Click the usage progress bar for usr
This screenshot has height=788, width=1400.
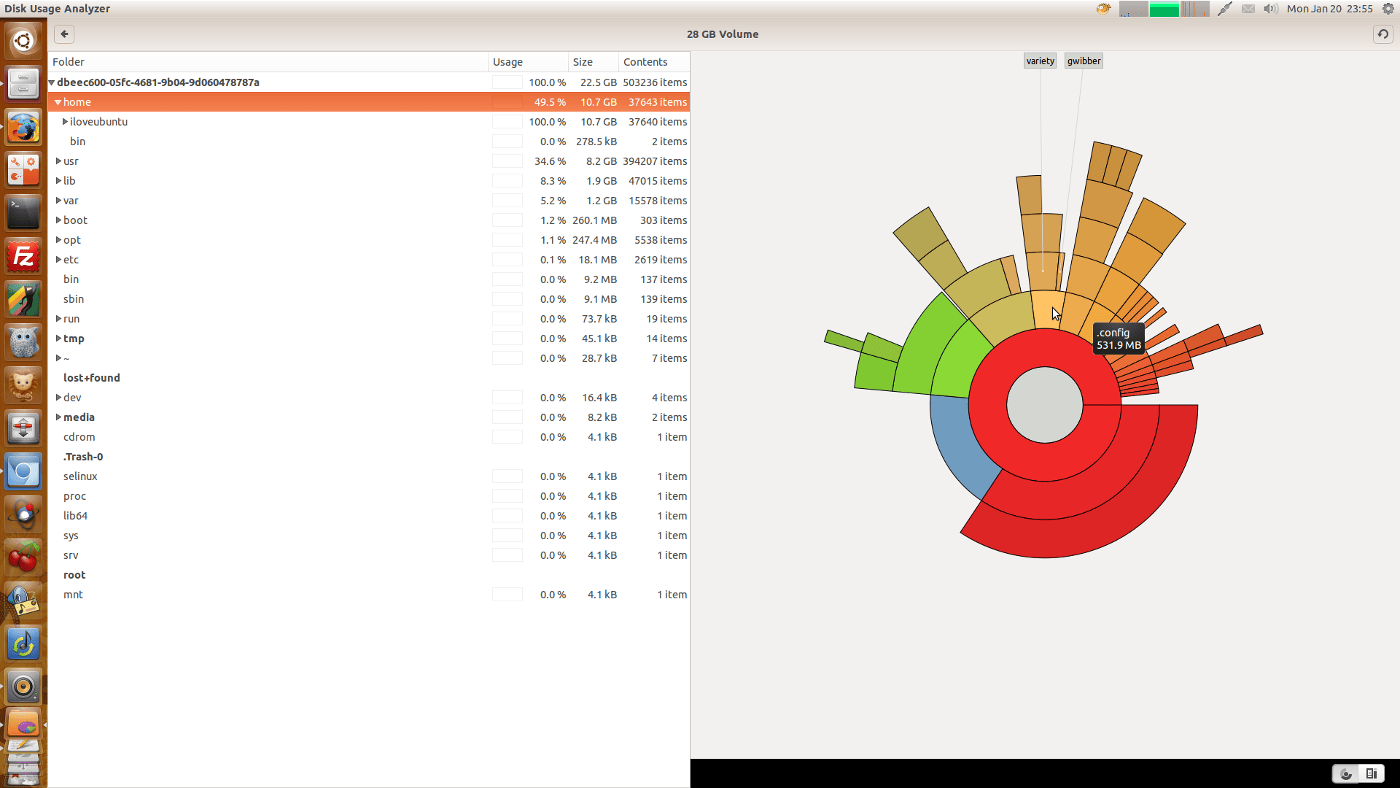(507, 160)
